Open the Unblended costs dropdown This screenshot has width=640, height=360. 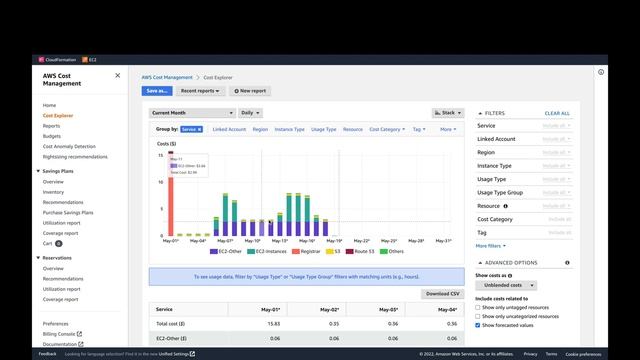pos(506,285)
